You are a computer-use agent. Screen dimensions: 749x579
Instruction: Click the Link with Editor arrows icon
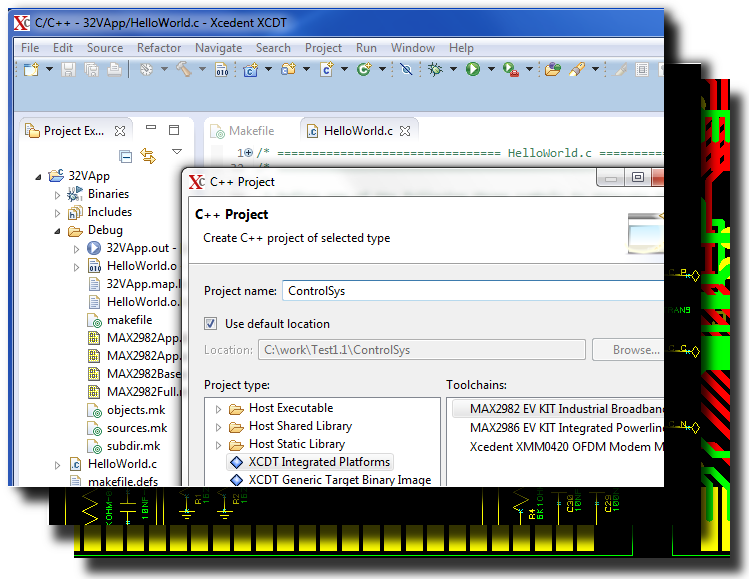148,156
